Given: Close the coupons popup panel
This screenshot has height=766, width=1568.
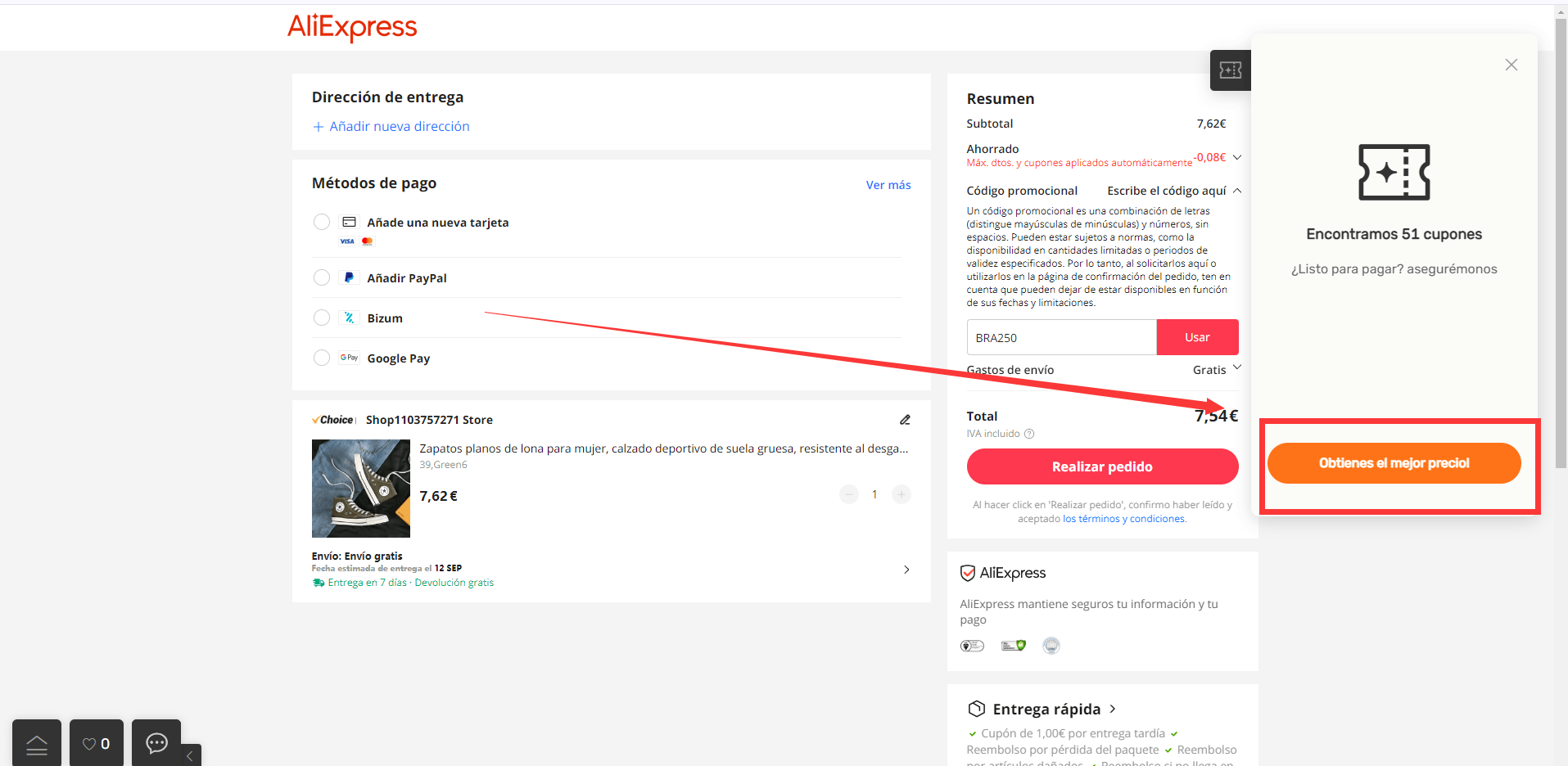Looking at the screenshot, I should [1511, 65].
